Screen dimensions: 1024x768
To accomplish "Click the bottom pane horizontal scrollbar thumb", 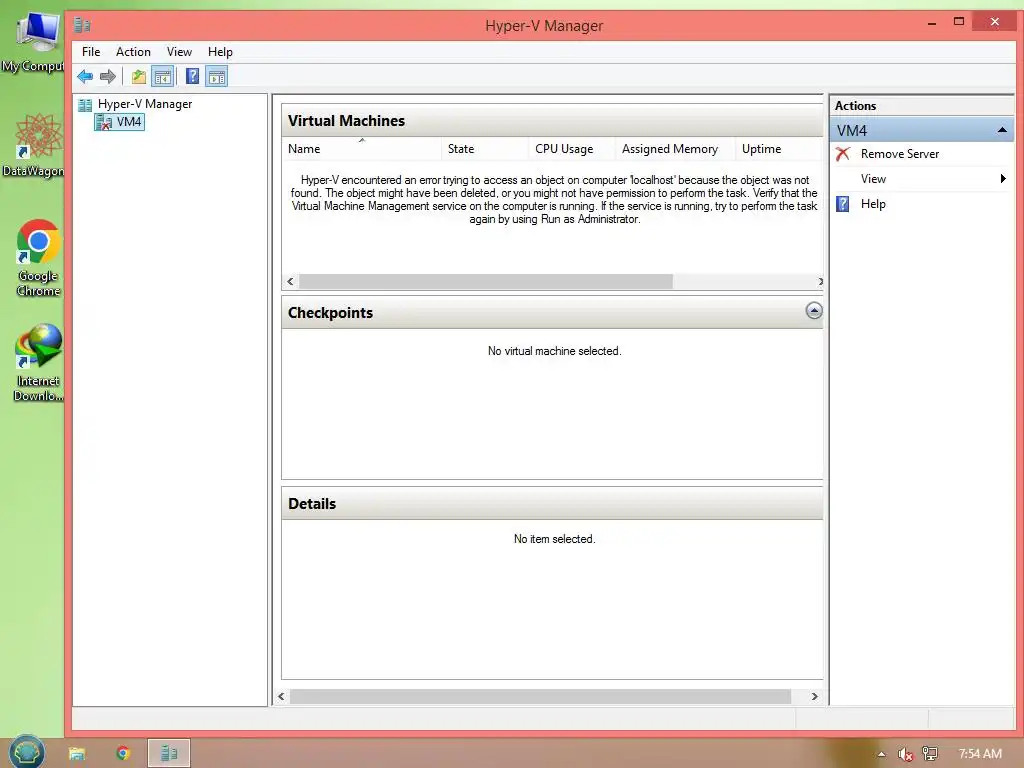I will tap(540, 696).
